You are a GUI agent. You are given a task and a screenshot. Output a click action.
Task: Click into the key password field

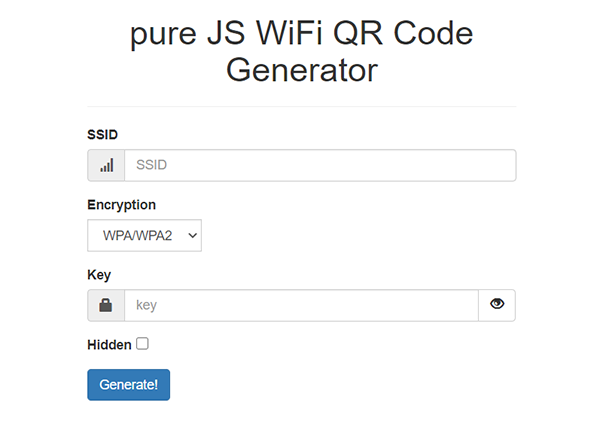(x=300, y=305)
